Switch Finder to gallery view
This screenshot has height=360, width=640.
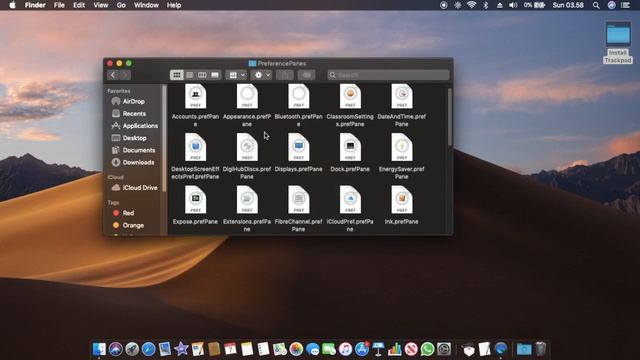click(215, 75)
